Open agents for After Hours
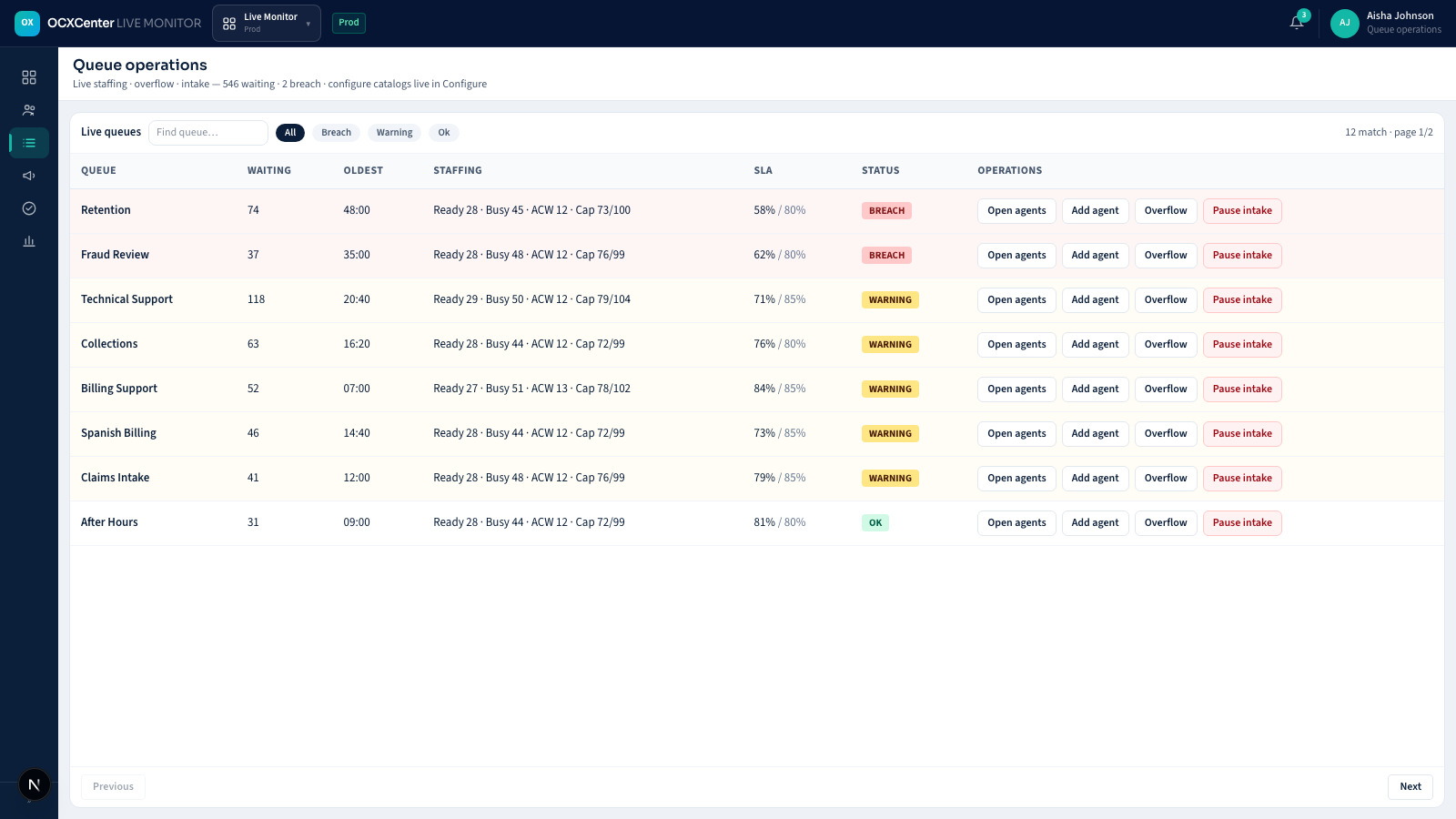Screen dimensions: 1456x819 click(1016, 523)
